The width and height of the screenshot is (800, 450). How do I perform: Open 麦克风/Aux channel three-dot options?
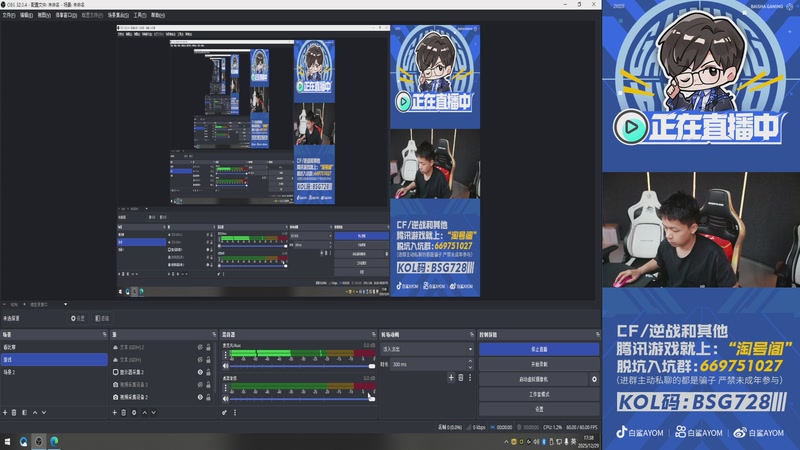(x=226, y=355)
